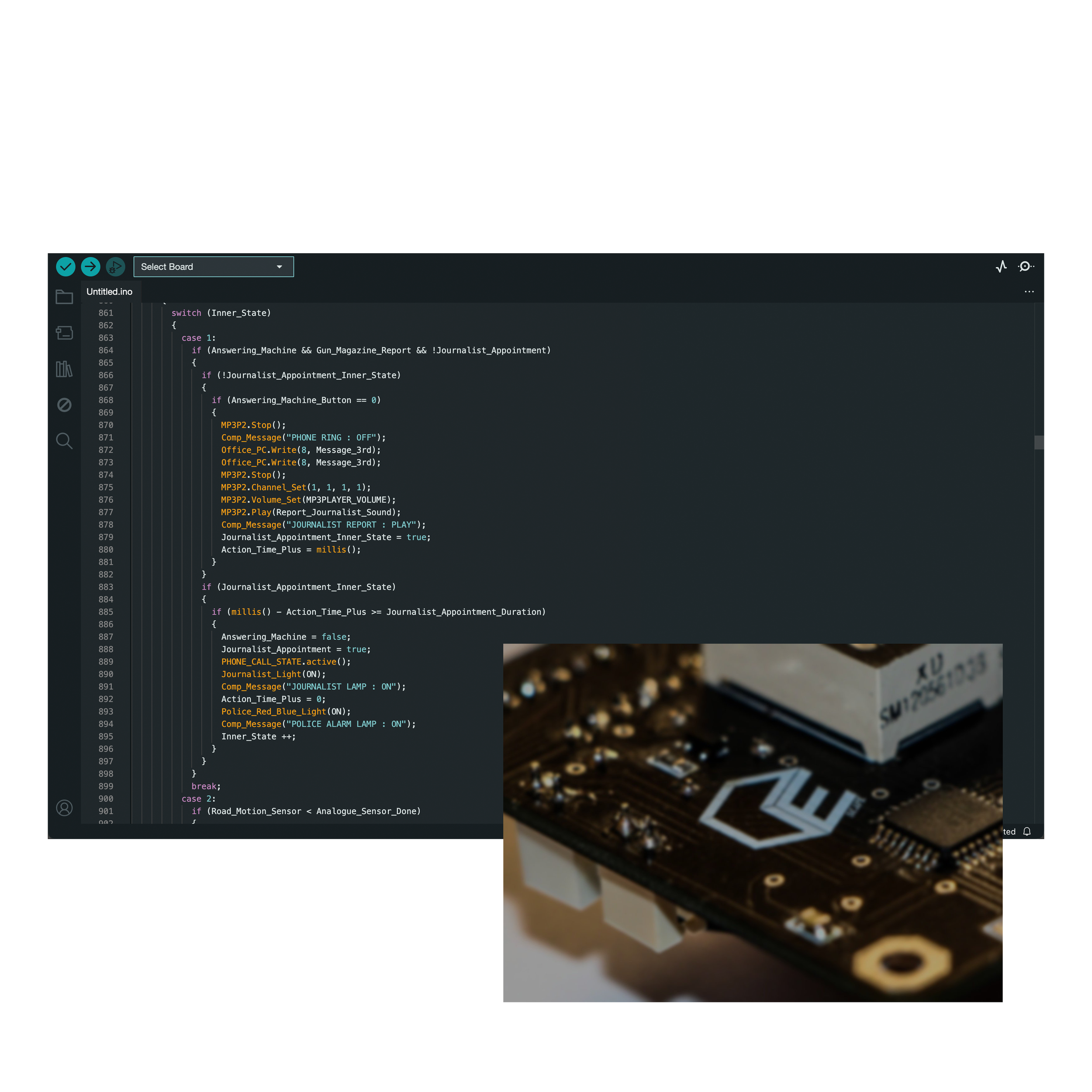Open the Search magnifier in sidebar
Image resolution: width=1092 pixels, height=1092 pixels.
click(65, 441)
